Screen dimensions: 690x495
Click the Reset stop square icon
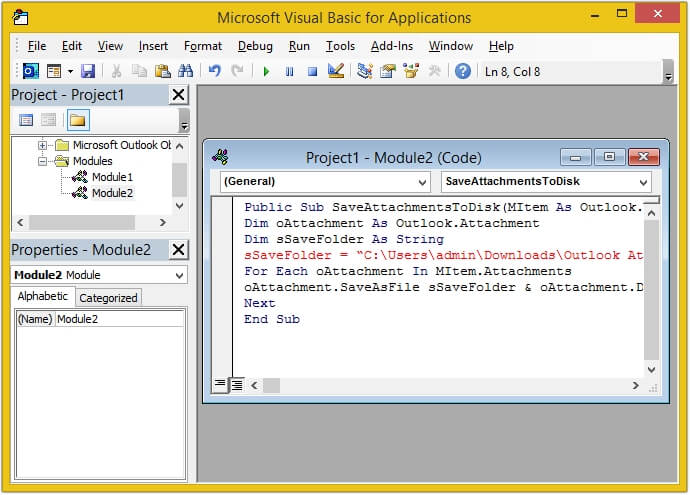(x=312, y=71)
